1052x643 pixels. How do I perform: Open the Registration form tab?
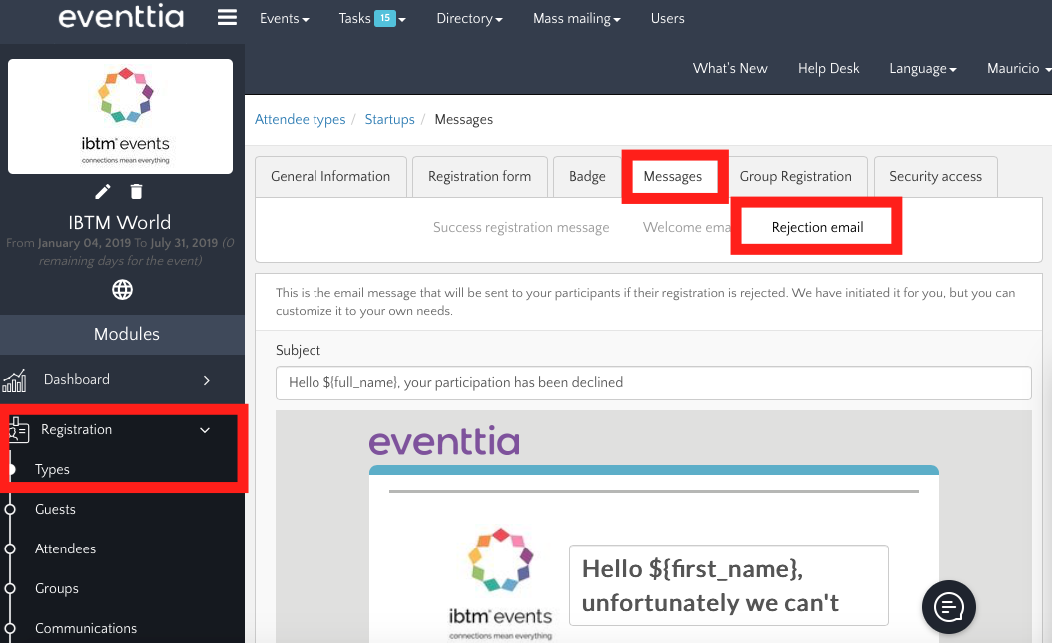(479, 176)
